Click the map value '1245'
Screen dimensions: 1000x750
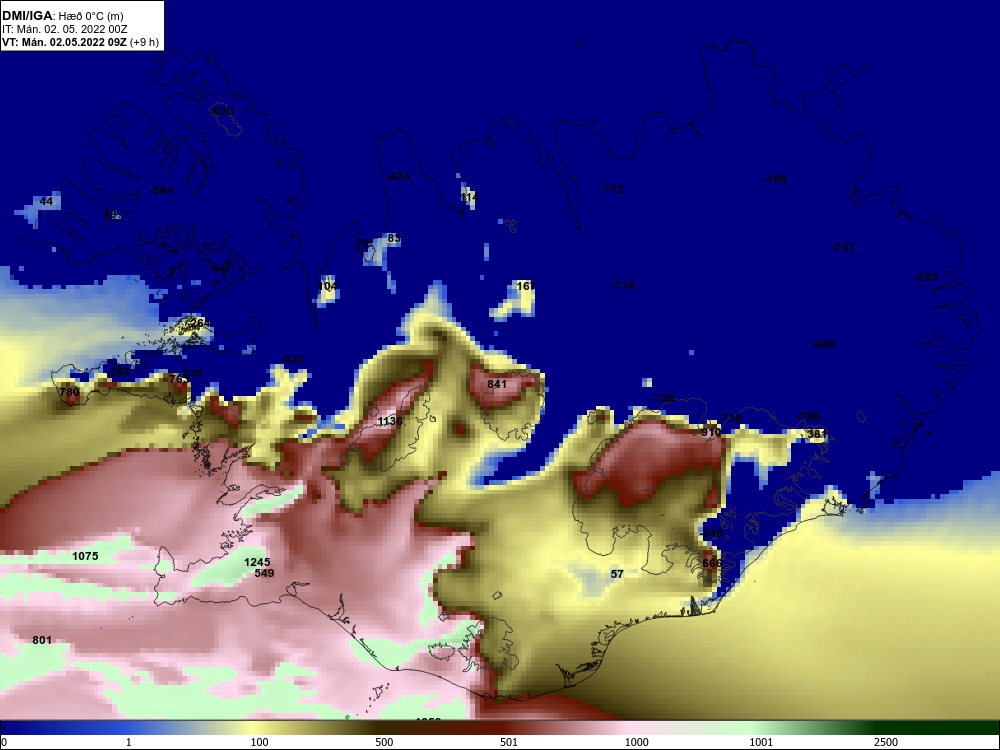click(x=257, y=562)
